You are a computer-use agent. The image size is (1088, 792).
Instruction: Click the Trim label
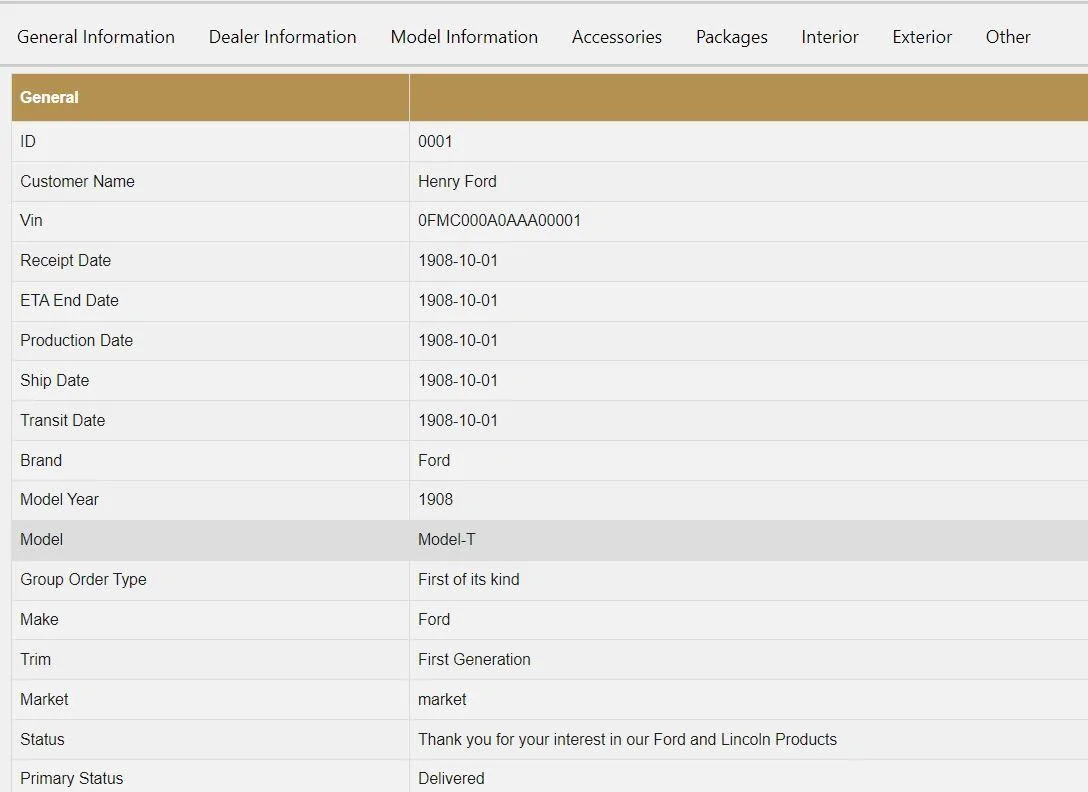click(35, 659)
